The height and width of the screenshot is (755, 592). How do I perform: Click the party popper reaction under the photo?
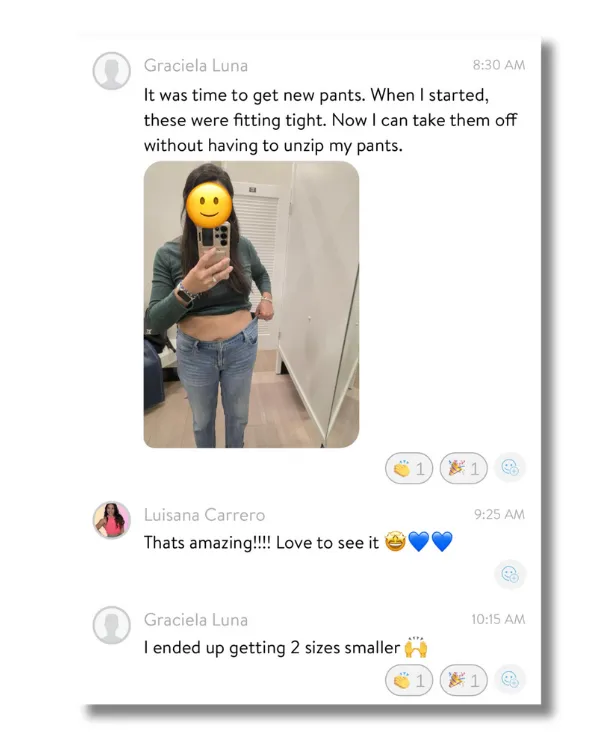click(x=463, y=468)
